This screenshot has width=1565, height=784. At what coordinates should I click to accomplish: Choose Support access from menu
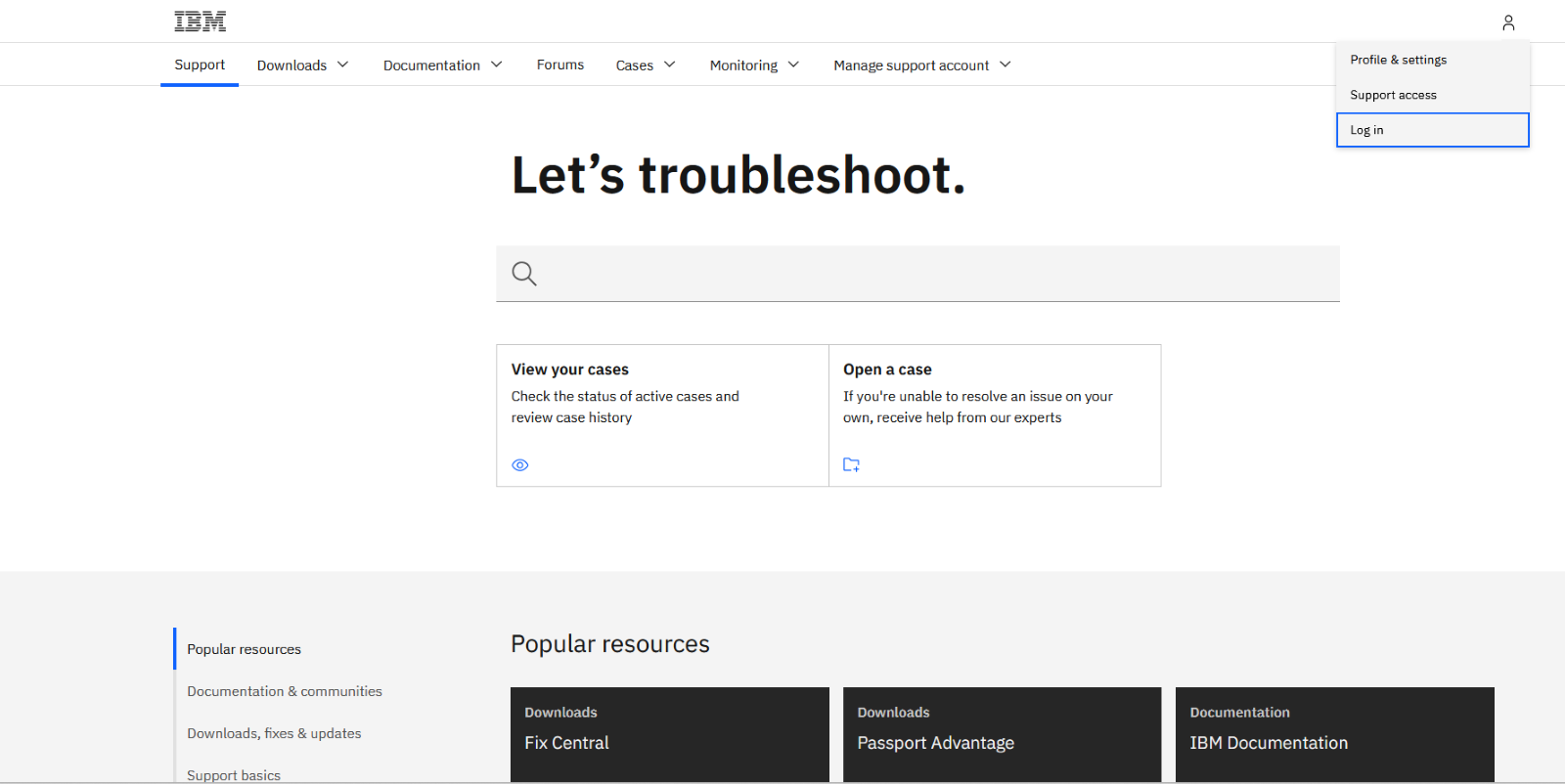tap(1433, 95)
